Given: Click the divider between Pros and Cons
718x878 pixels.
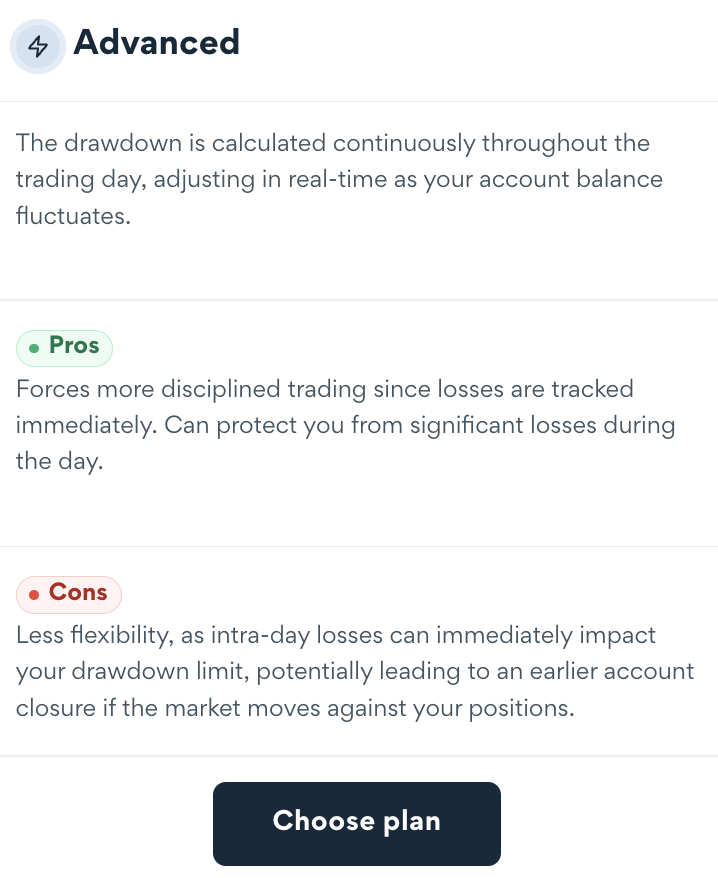Looking at the screenshot, I should [359, 546].
